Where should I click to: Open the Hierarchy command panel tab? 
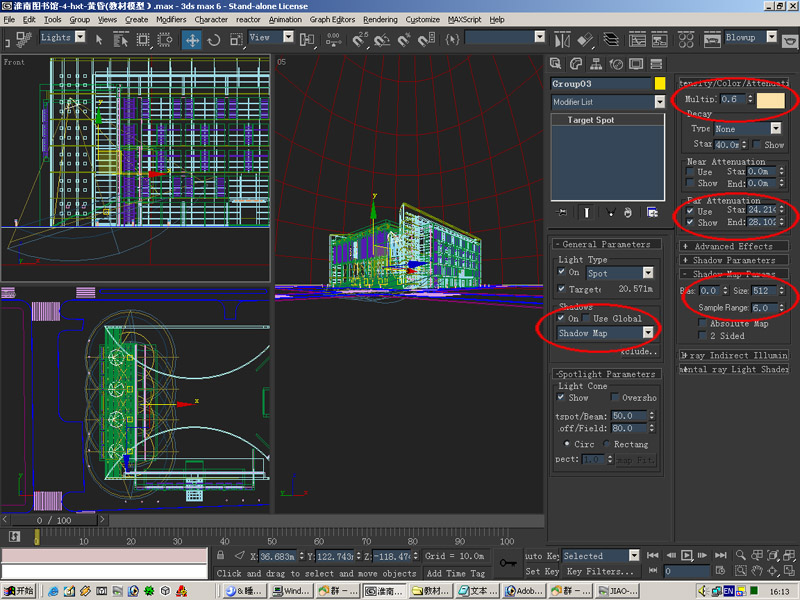coord(596,64)
